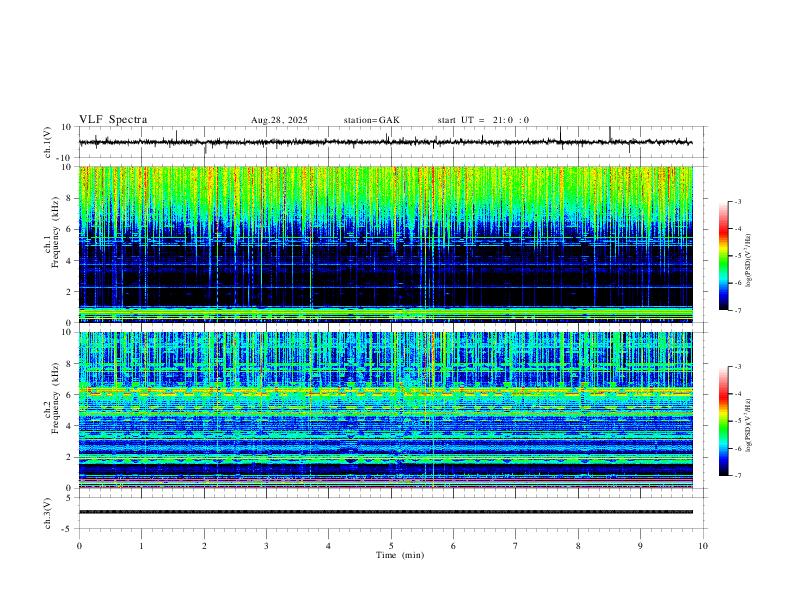Click the time axis tick label "9"
792x612 pixels.
(x=640, y=546)
